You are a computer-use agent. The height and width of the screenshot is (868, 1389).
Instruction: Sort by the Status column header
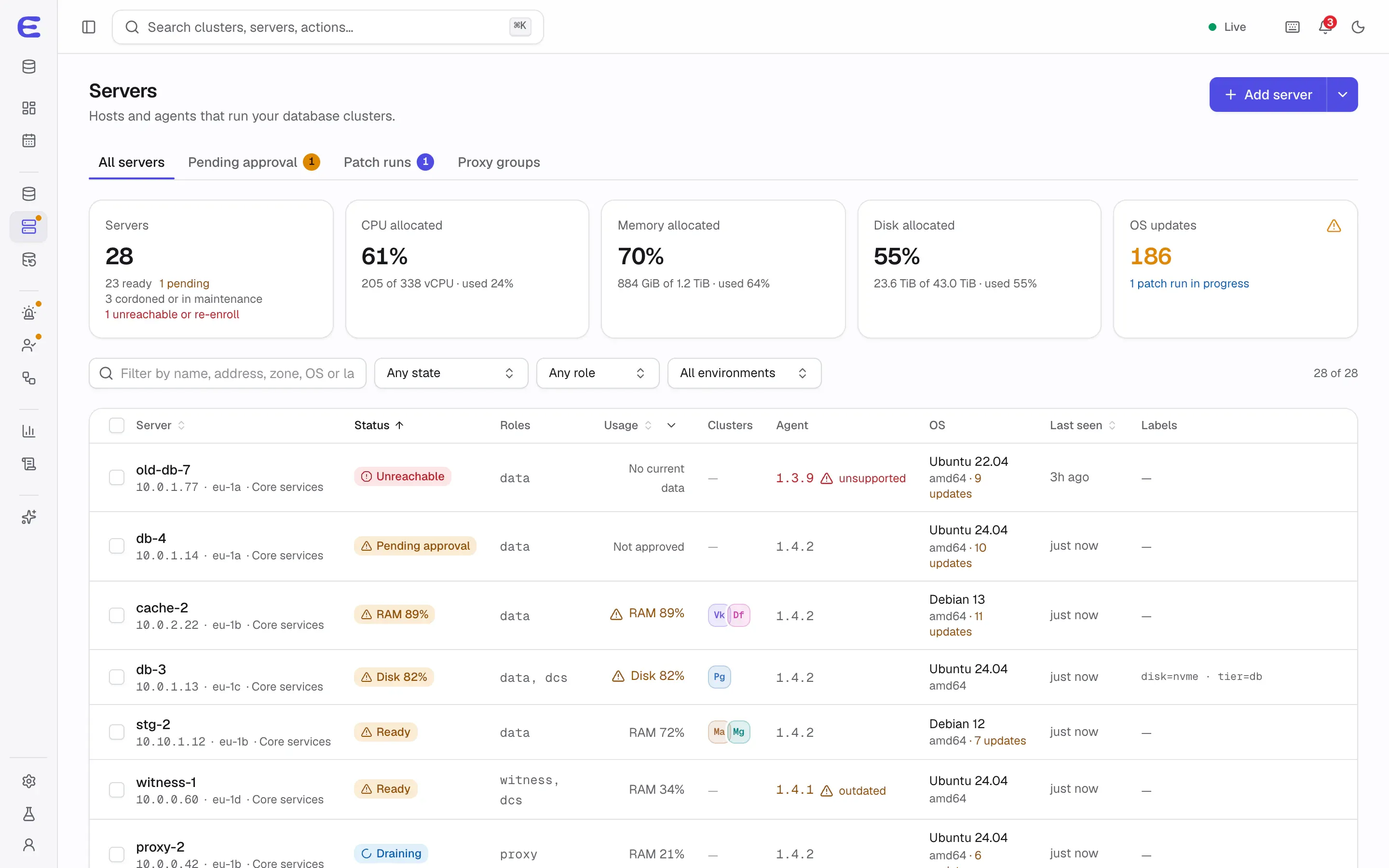[379, 425]
